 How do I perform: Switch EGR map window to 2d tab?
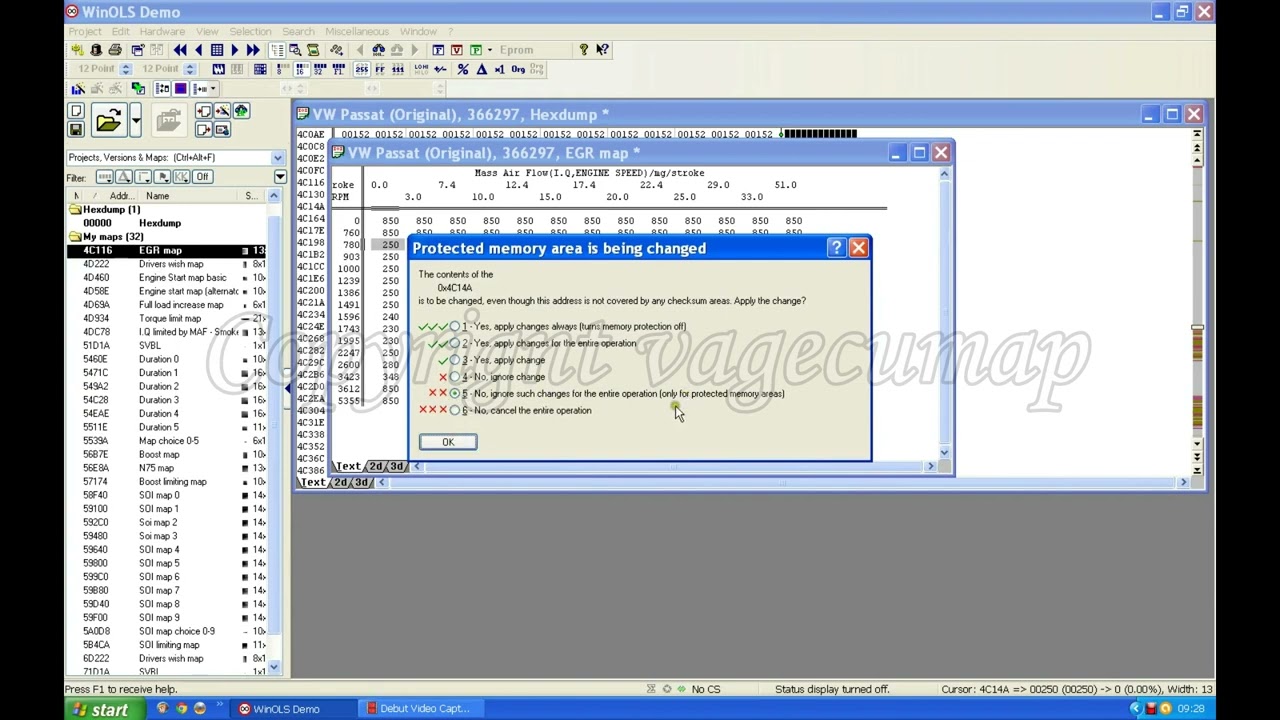(x=376, y=467)
